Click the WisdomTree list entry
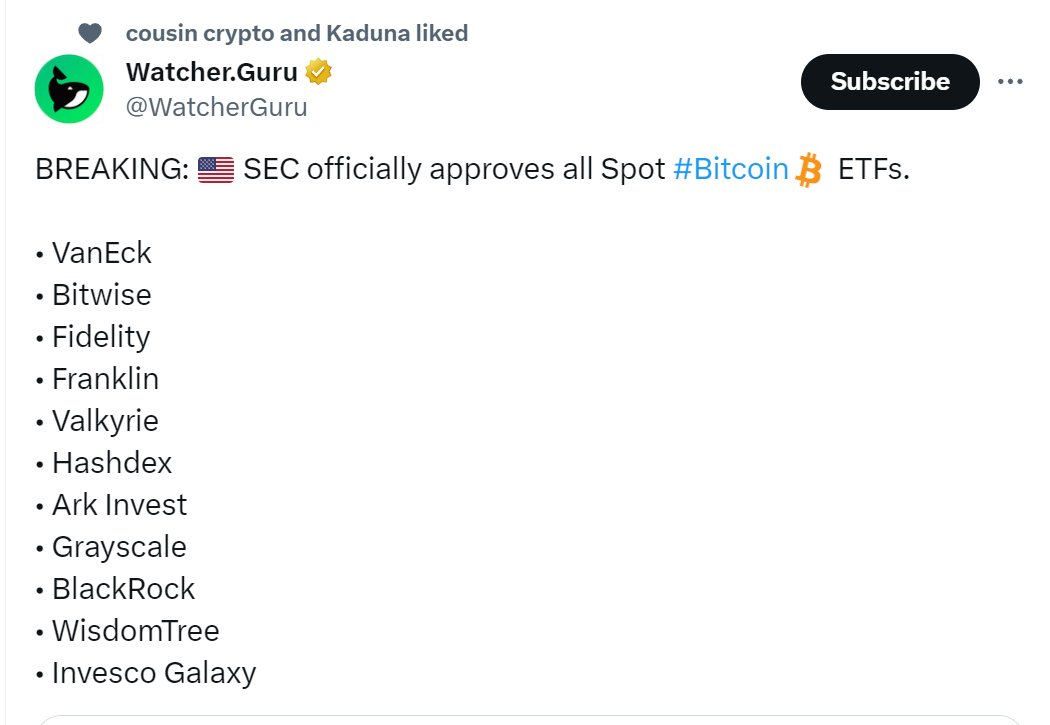The height and width of the screenshot is (725, 1050). point(135,631)
